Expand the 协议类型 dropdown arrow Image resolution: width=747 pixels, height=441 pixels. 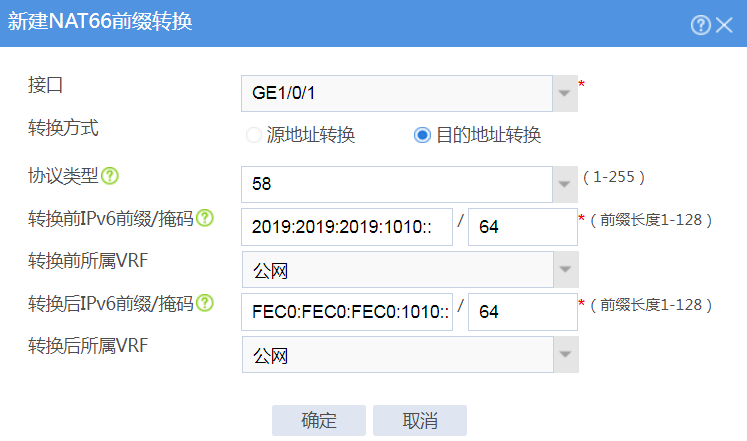(565, 184)
